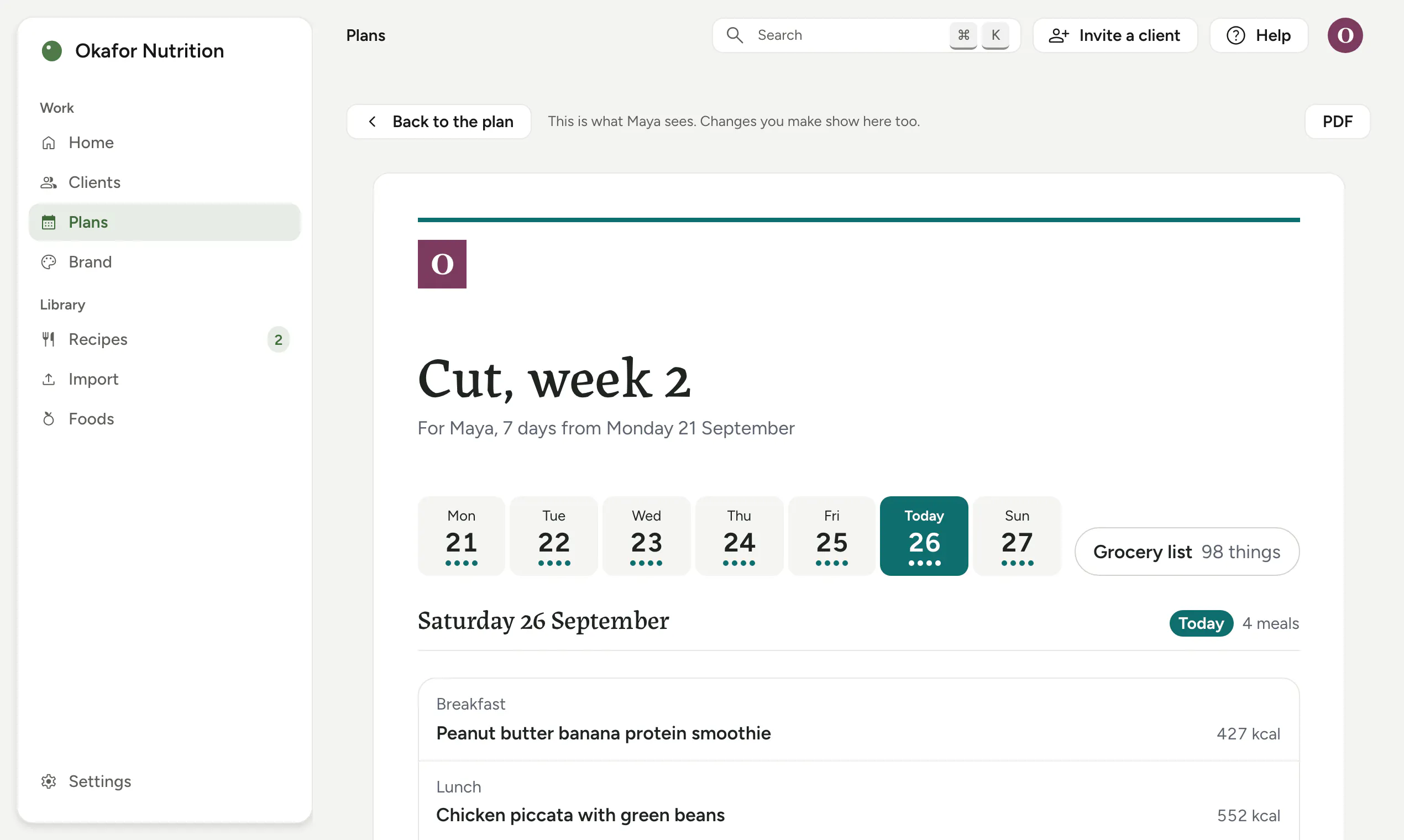The image size is (1404, 840).
Task: Open the Peanut butter banana protein smoothie meal
Action: 858,720
